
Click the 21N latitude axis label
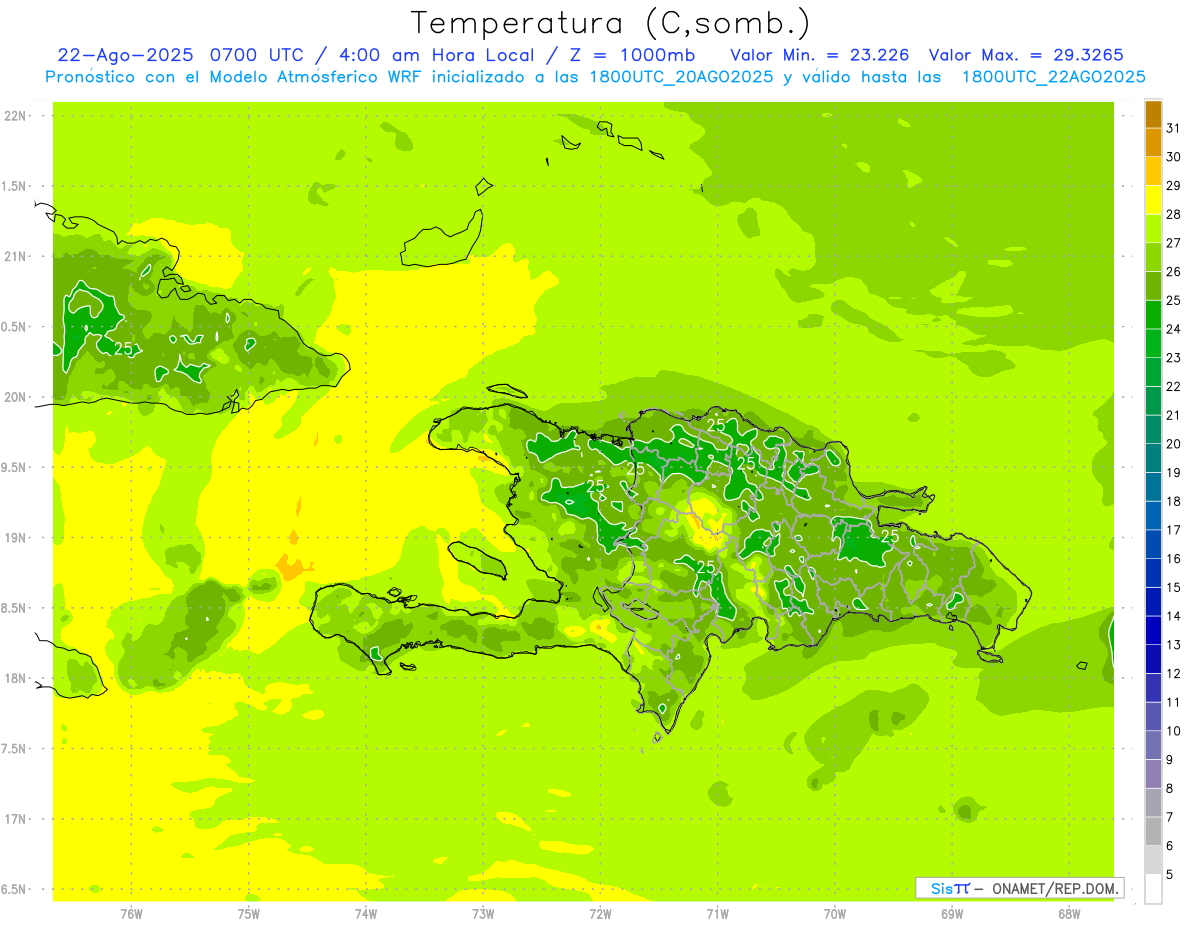(16, 257)
